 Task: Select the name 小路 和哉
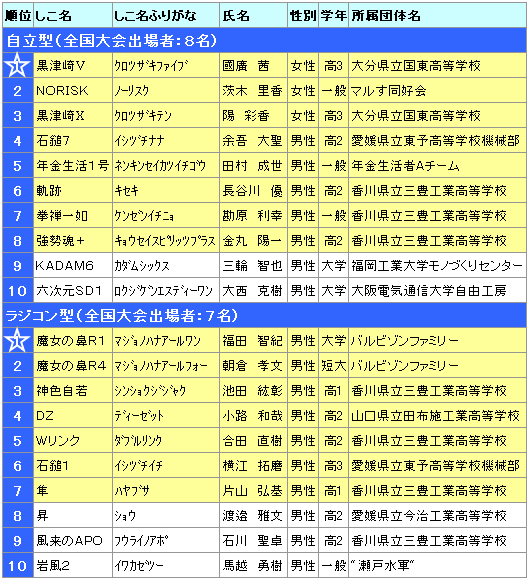tap(252, 415)
